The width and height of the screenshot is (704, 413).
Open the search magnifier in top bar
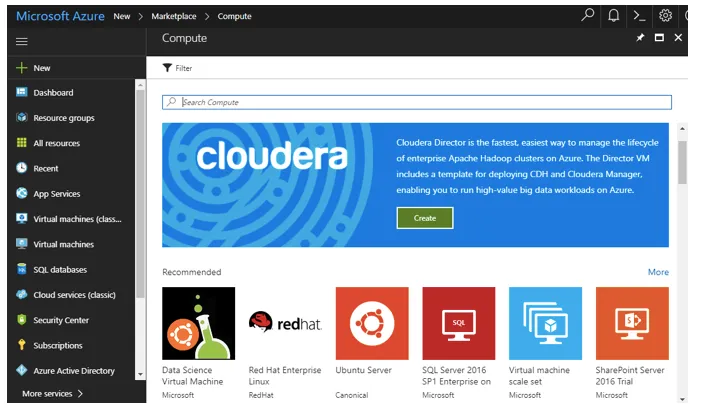(587, 15)
